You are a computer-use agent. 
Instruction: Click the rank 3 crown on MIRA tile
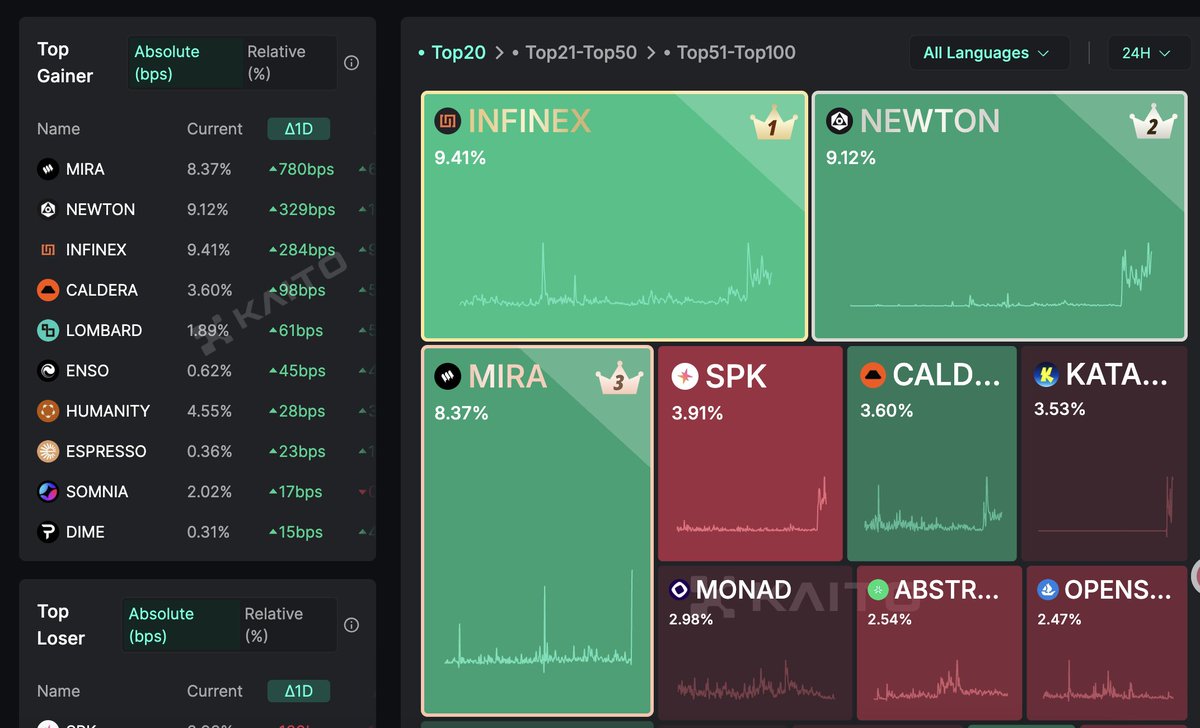[619, 379]
